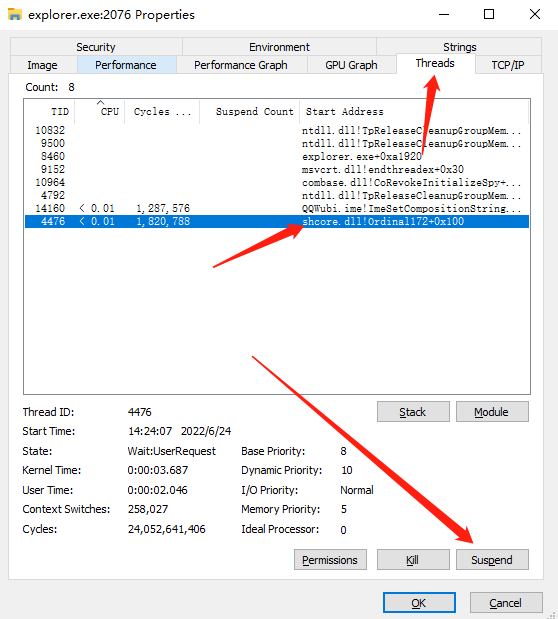Switch to the TCP/IP tab
The width and height of the screenshot is (558, 619).
pos(508,65)
